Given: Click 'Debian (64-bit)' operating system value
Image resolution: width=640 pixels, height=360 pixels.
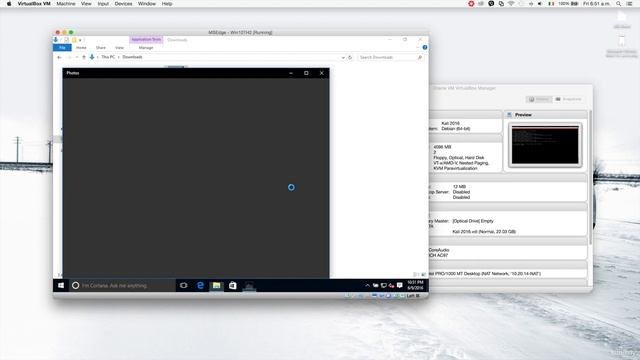Looking at the screenshot, I should pos(456,129).
